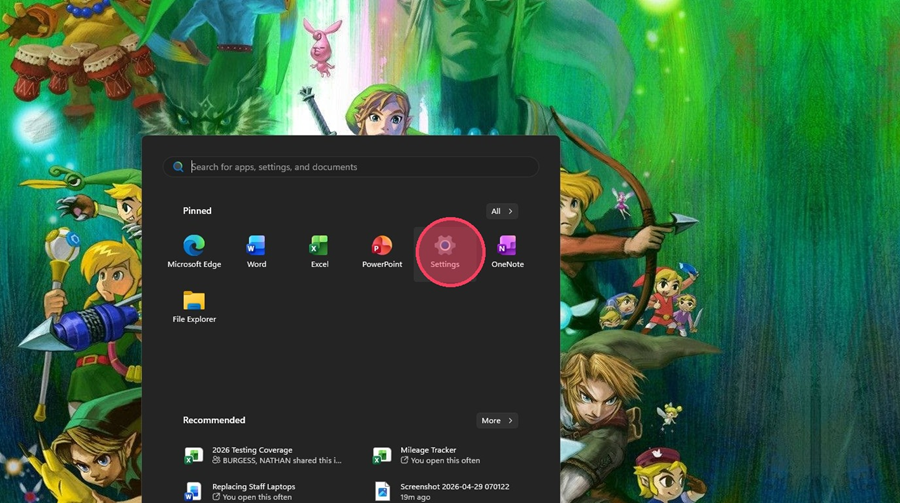Click the "2026 Testing Coverage" title text
The height and width of the screenshot is (503, 900).
tap(252, 450)
